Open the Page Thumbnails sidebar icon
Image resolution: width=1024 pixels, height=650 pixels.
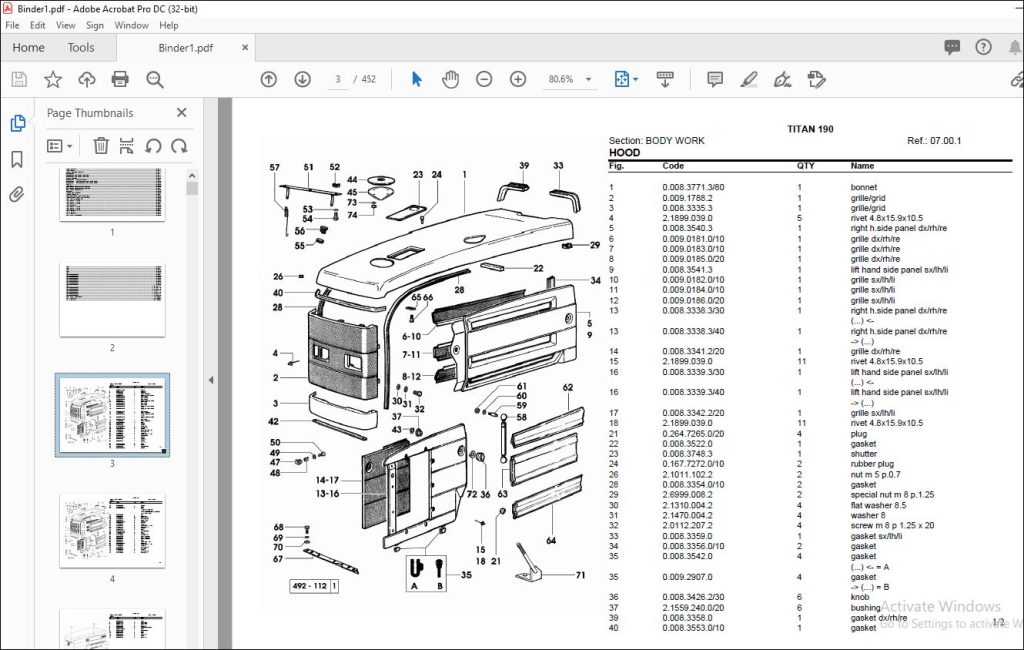[18, 123]
